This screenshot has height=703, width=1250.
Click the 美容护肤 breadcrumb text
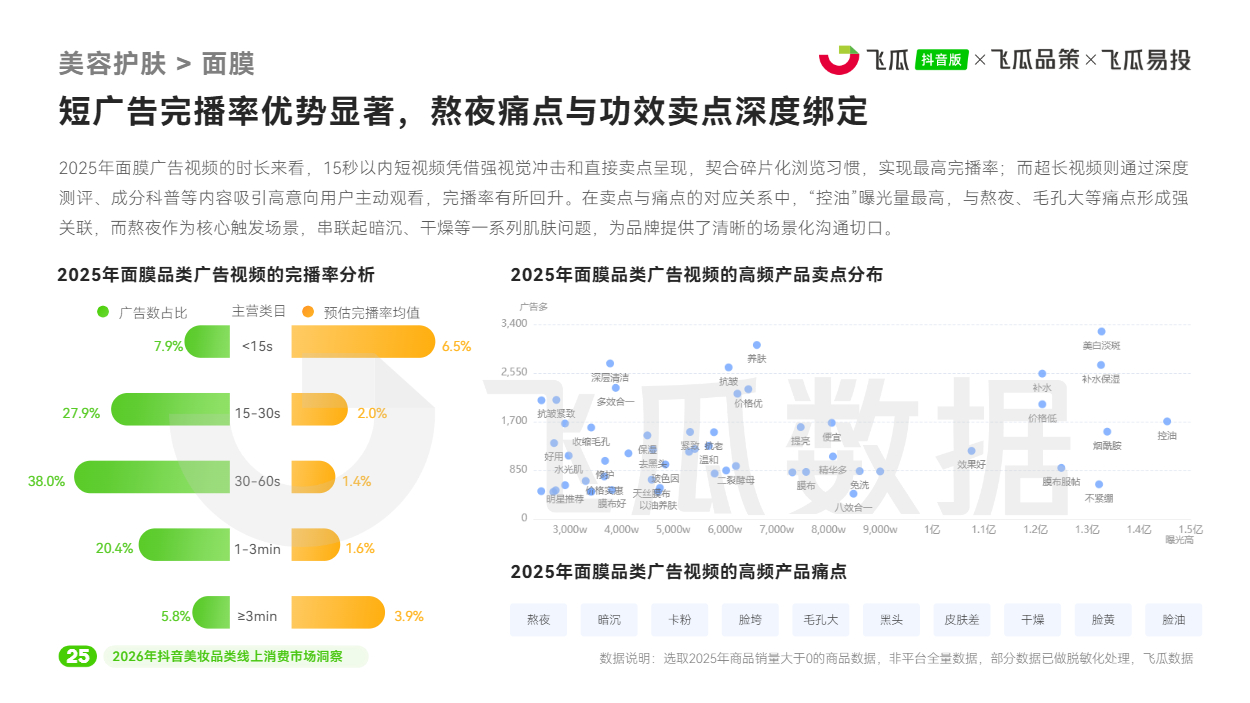tap(112, 64)
